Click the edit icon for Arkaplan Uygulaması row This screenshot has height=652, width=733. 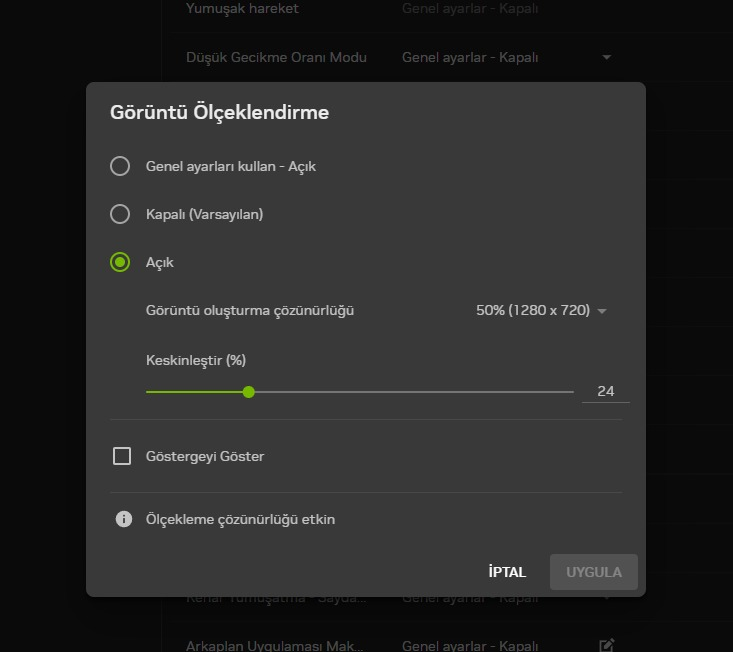tap(607, 645)
